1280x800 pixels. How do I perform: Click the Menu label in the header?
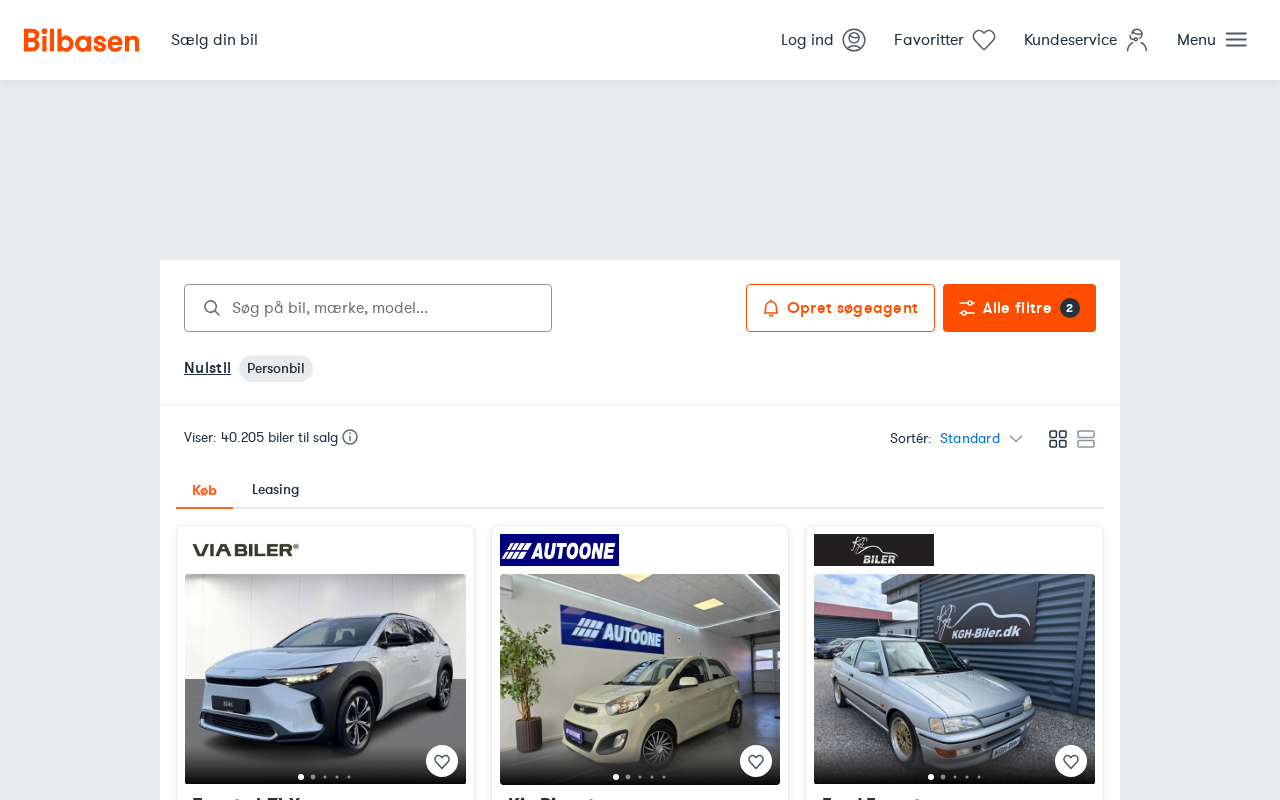(1196, 40)
